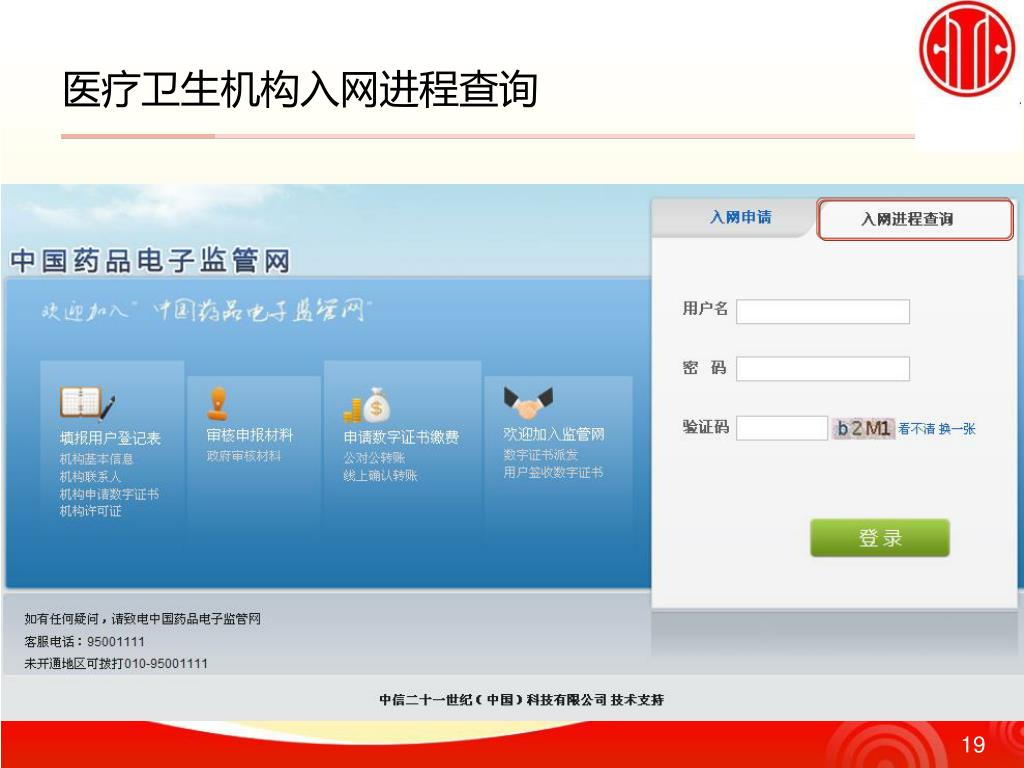Click 公对公转账 text

coord(374,458)
